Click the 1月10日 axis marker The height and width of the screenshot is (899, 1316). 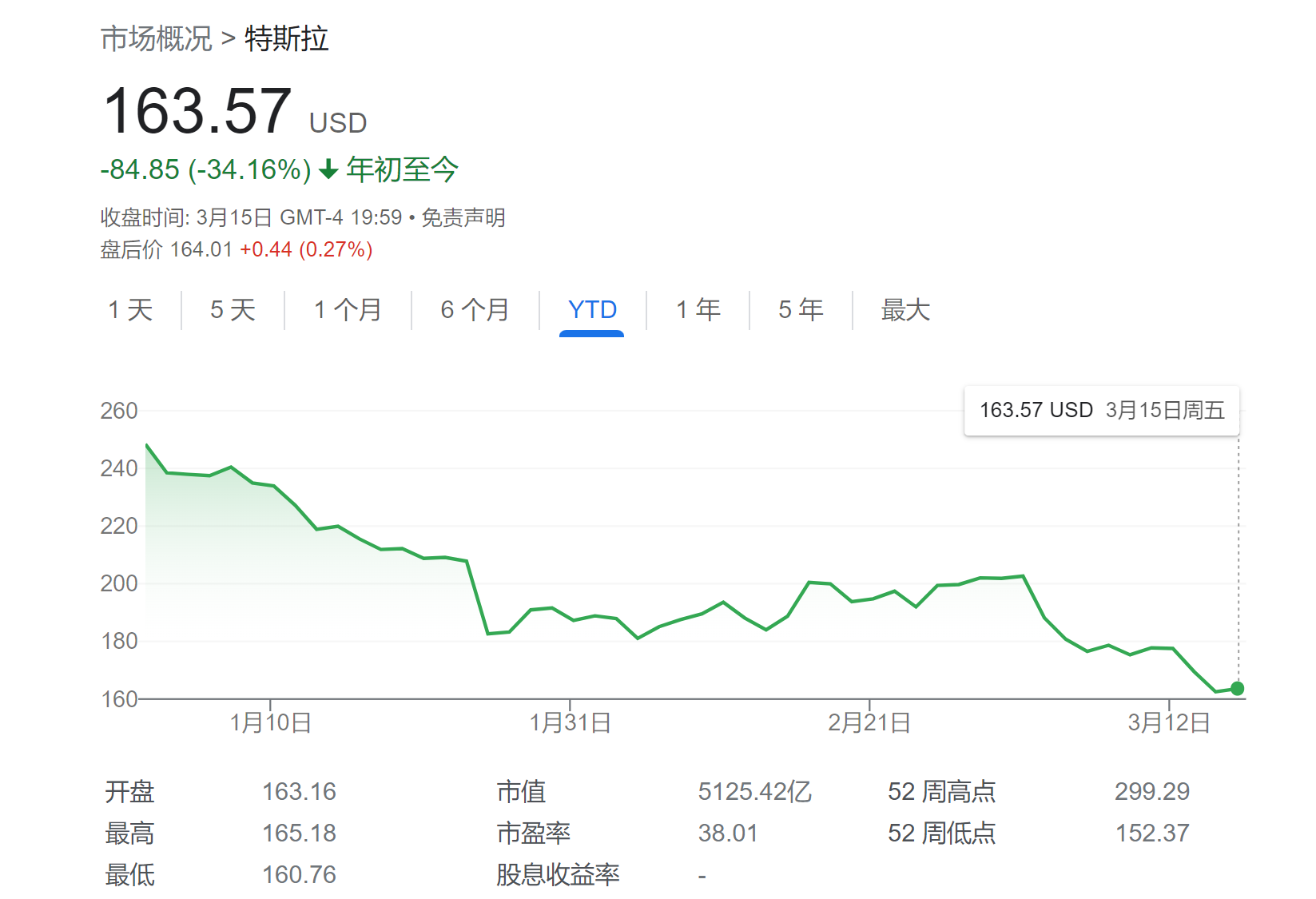pyautogui.click(x=271, y=722)
